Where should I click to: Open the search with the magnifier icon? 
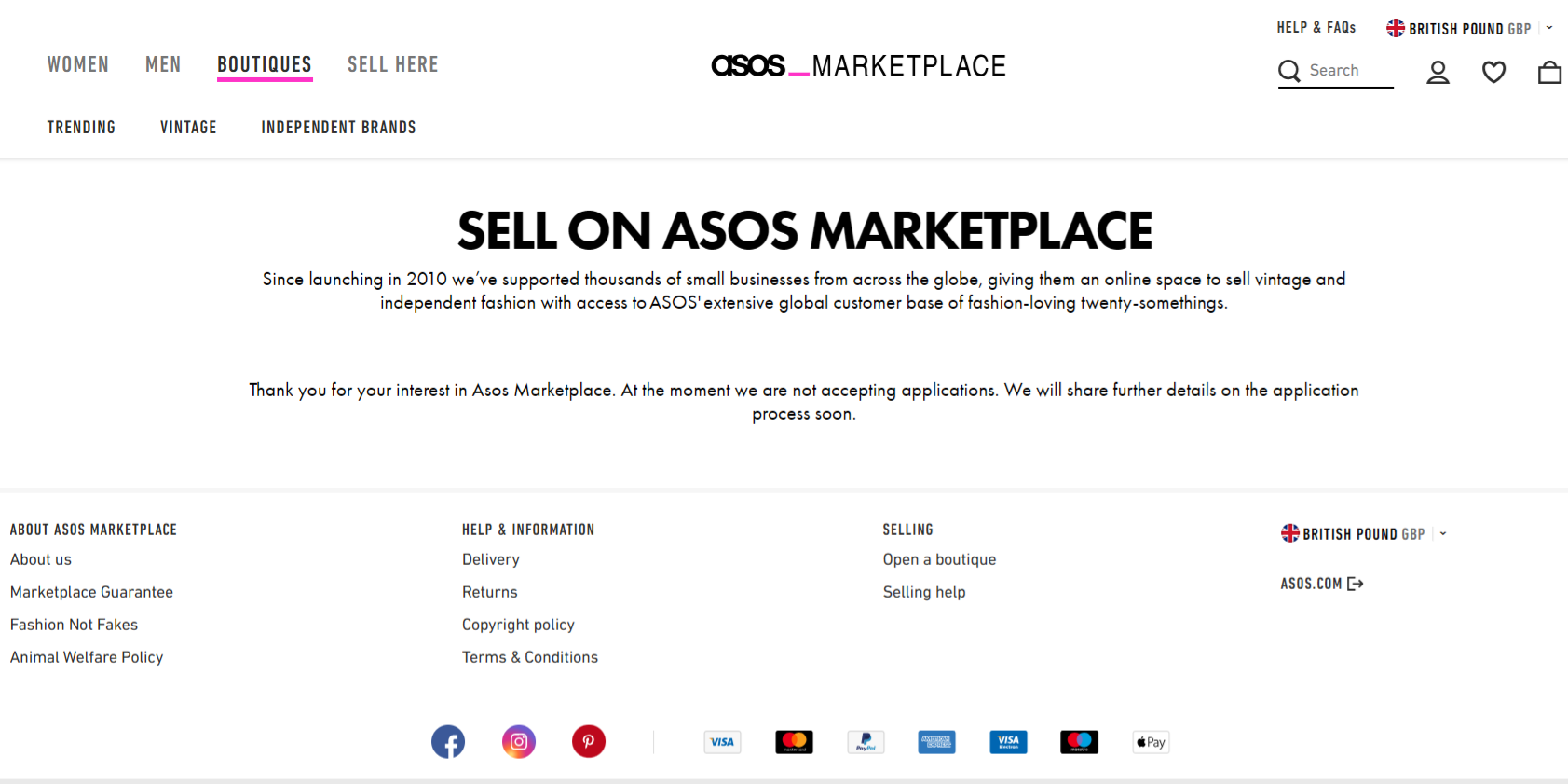1289,71
